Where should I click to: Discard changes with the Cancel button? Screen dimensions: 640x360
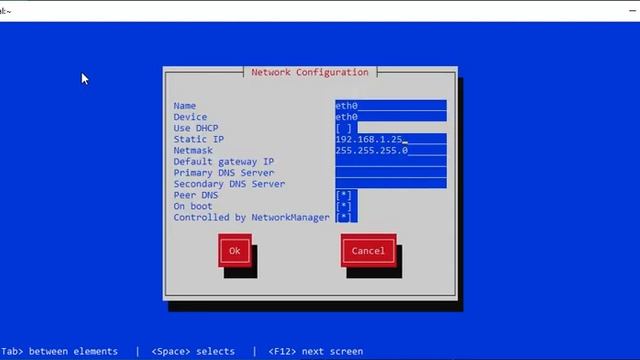(369, 251)
